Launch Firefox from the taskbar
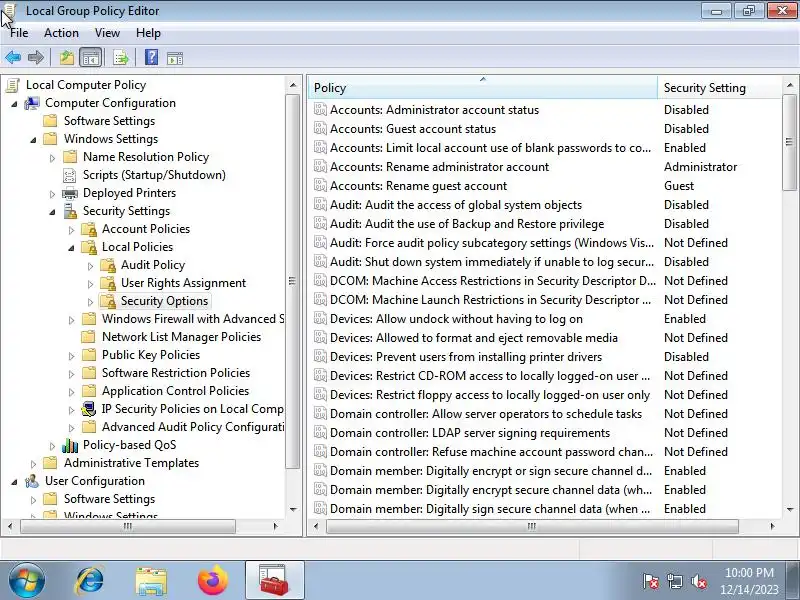Image resolution: width=800 pixels, height=600 pixels. click(x=213, y=580)
